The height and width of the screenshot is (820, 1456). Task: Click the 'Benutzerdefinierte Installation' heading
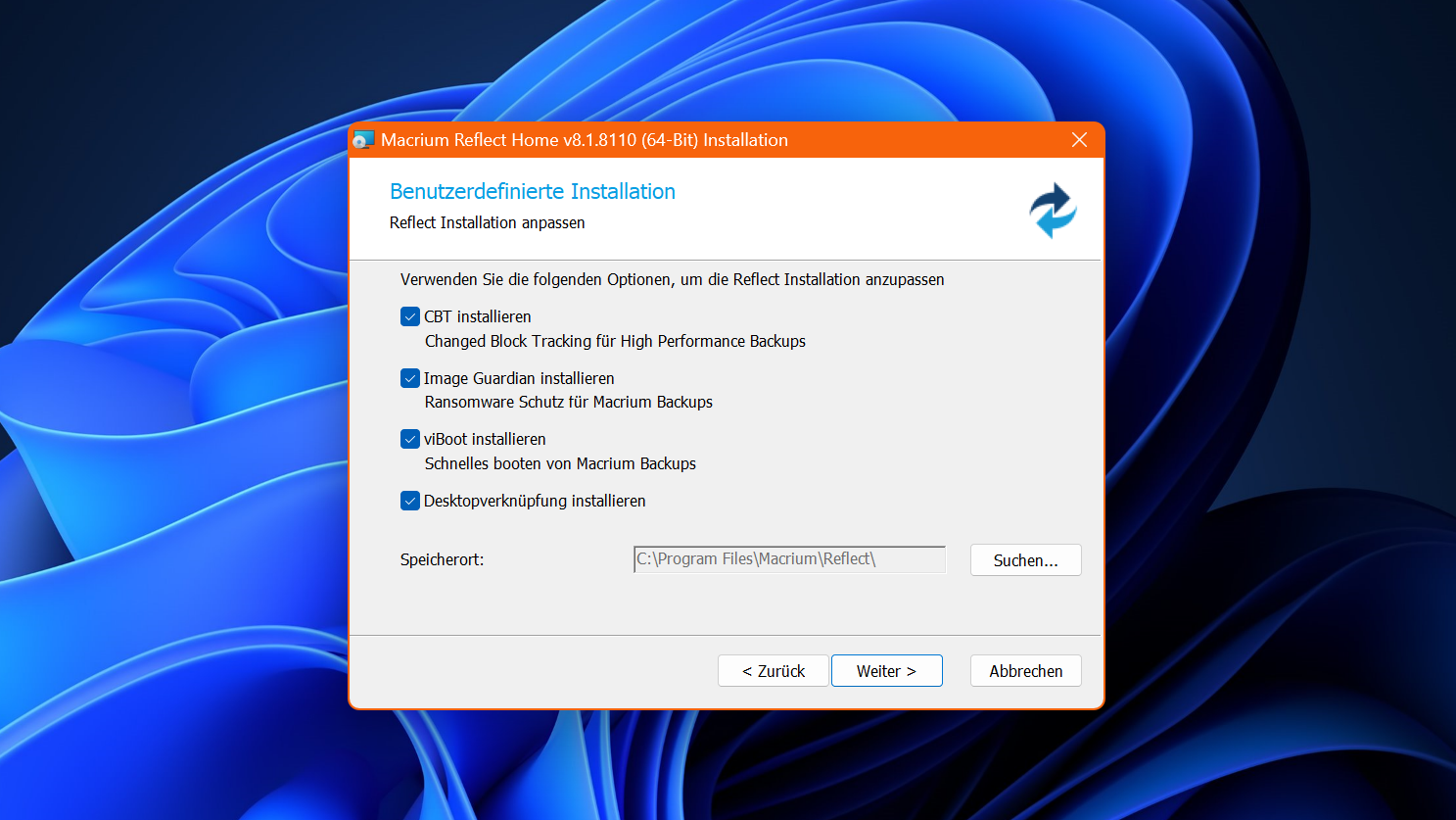(x=533, y=191)
